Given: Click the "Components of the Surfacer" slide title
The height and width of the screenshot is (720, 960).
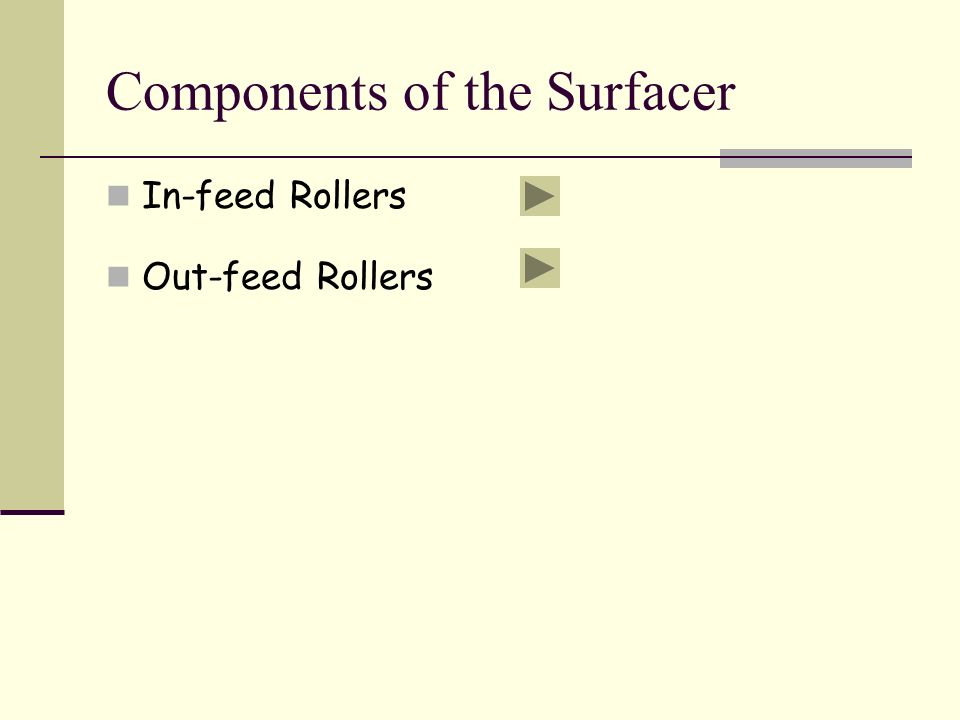Looking at the screenshot, I should [421, 93].
